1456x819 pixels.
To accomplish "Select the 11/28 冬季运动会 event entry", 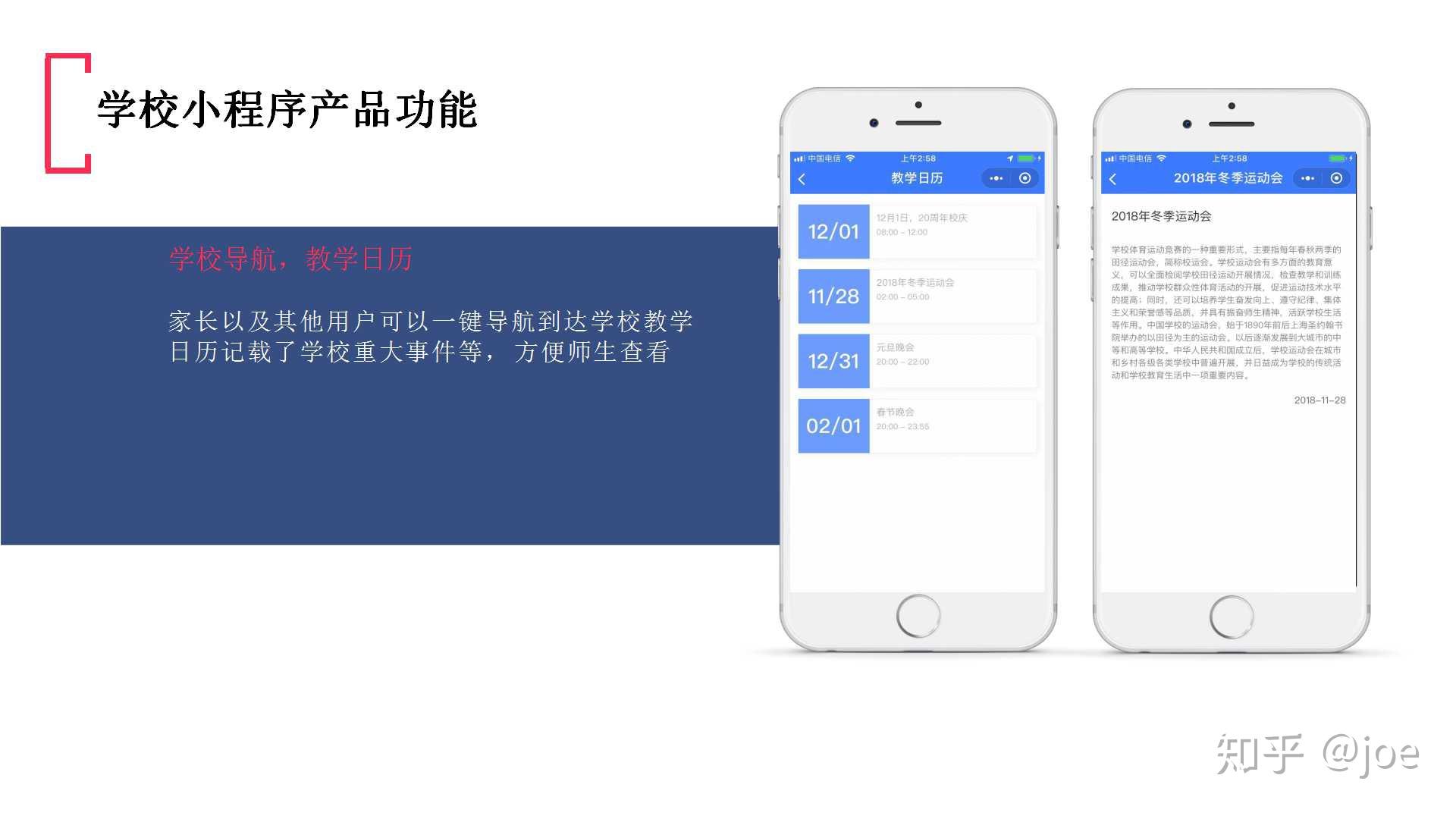I will (895, 294).
